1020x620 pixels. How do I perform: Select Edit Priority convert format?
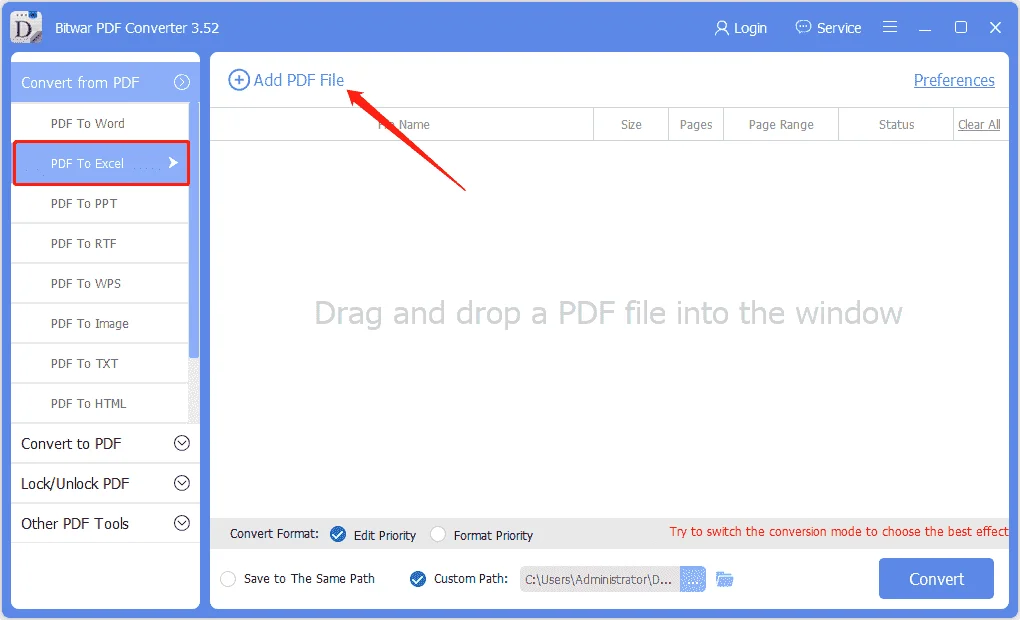pos(338,534)
